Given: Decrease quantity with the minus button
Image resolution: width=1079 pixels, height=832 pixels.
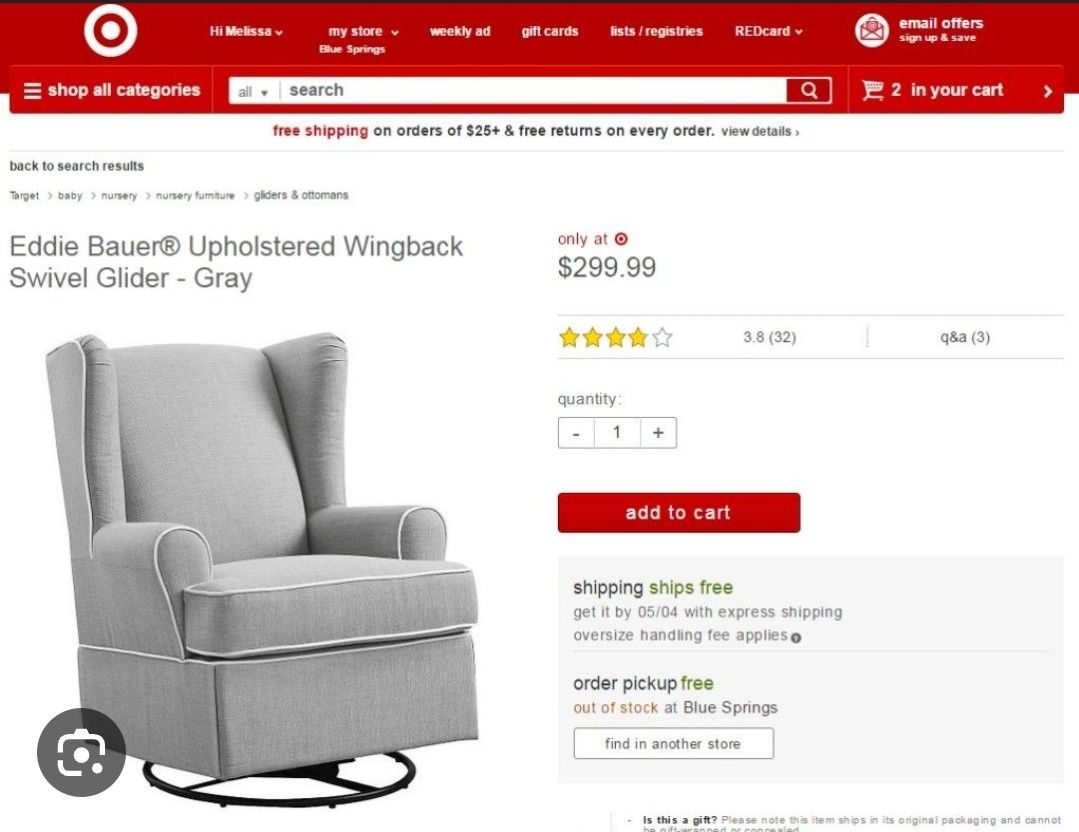Looking at the screenshot, I should pyautogui.click(x=576, y=433).
